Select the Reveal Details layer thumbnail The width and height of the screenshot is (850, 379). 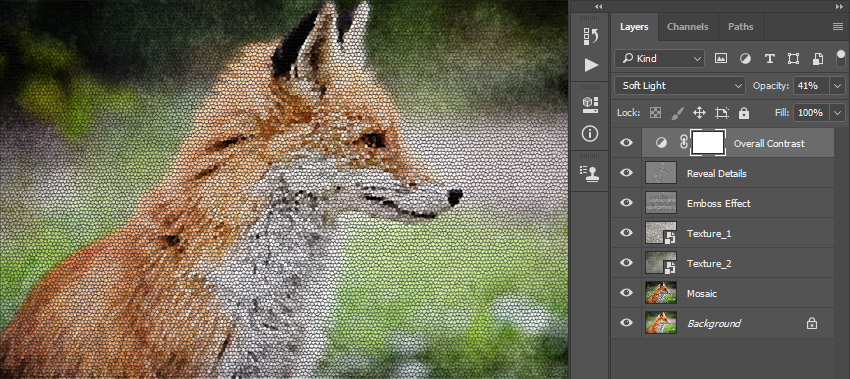coord(661,173)
